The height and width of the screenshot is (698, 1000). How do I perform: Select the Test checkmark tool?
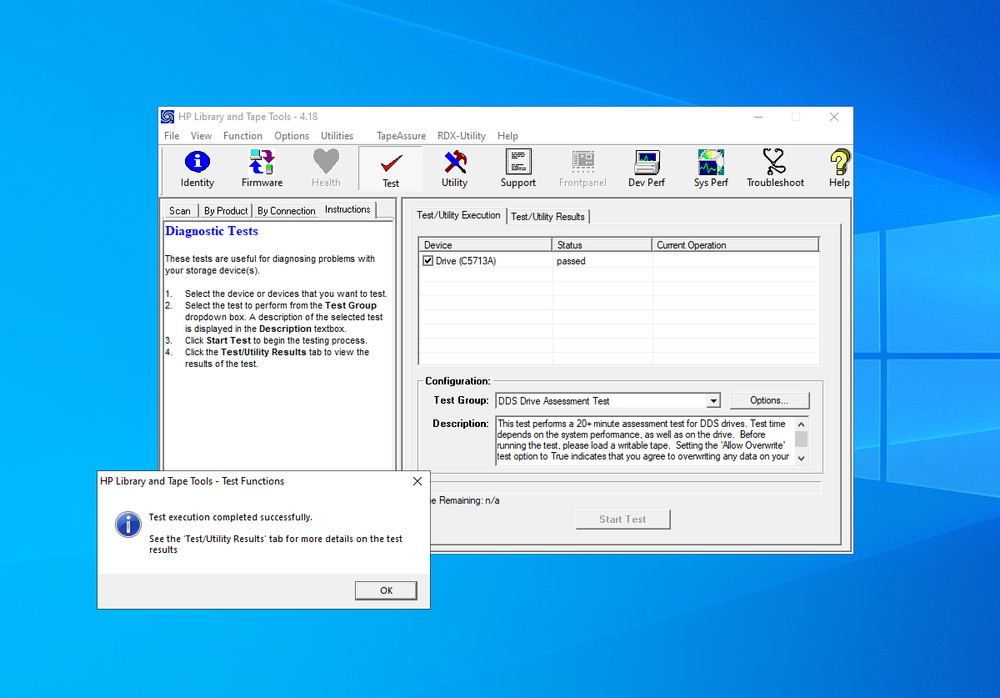pyautogui.click(x=390, y=169)
